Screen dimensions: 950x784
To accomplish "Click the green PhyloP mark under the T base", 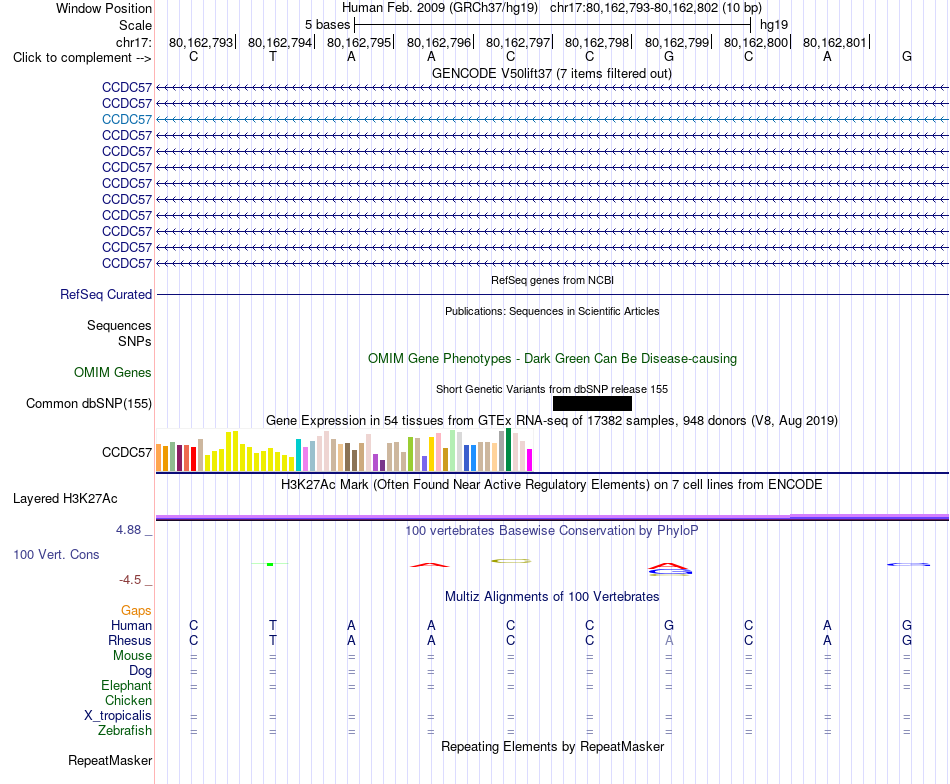I will click(x=270, y=564).
